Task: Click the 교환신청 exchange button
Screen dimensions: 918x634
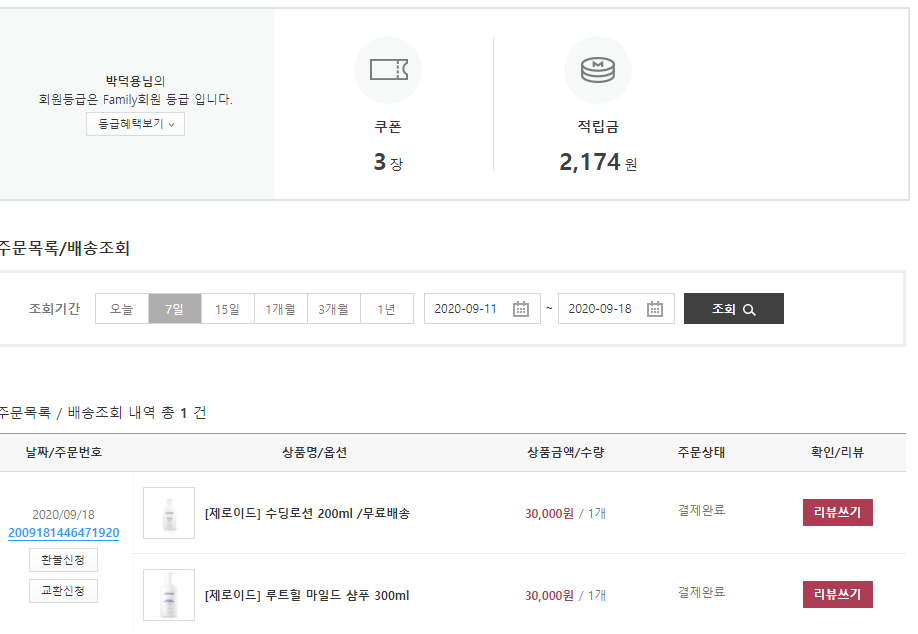Action: click(x=63, y=591)
